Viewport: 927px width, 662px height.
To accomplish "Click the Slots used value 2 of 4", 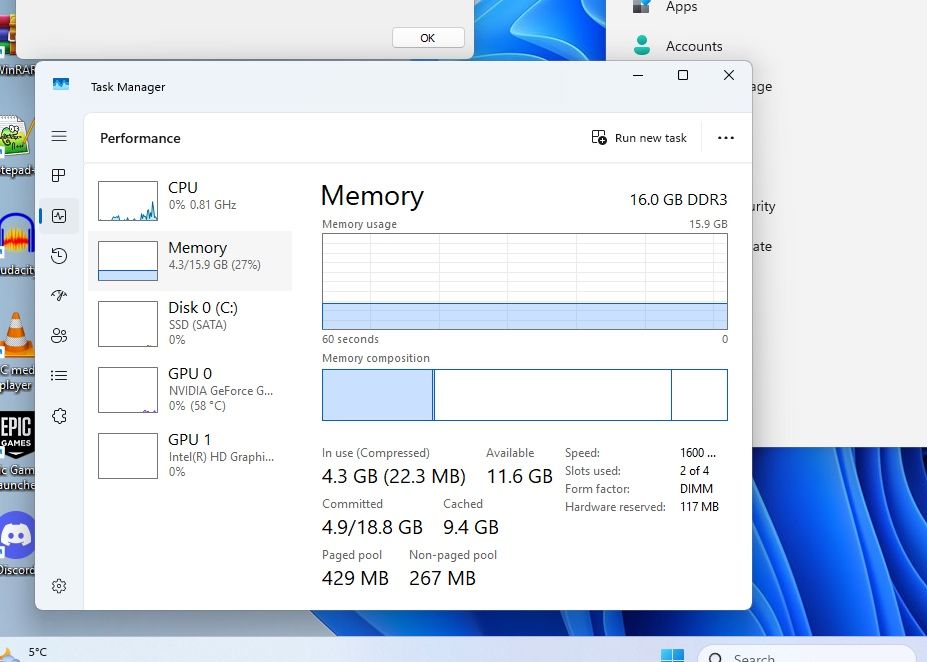I will 694,471.
